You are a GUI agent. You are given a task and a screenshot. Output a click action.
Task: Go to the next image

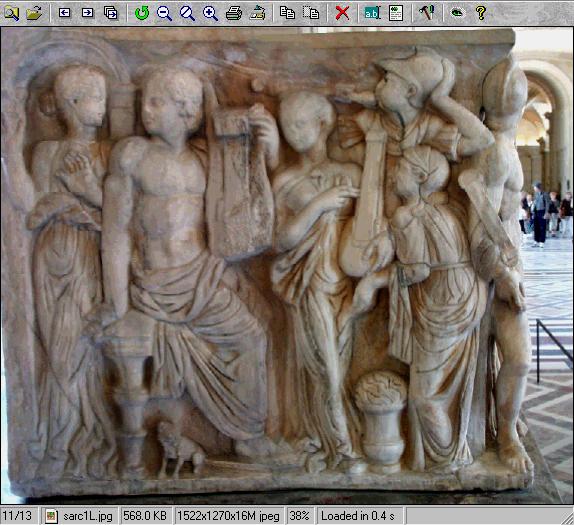87,13
